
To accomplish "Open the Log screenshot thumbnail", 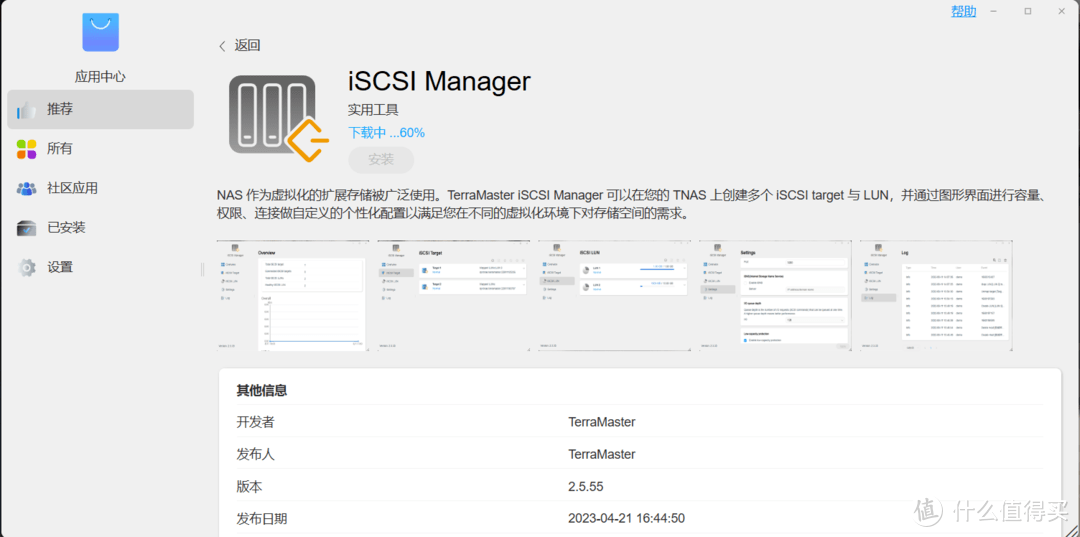I will (936, 295).
